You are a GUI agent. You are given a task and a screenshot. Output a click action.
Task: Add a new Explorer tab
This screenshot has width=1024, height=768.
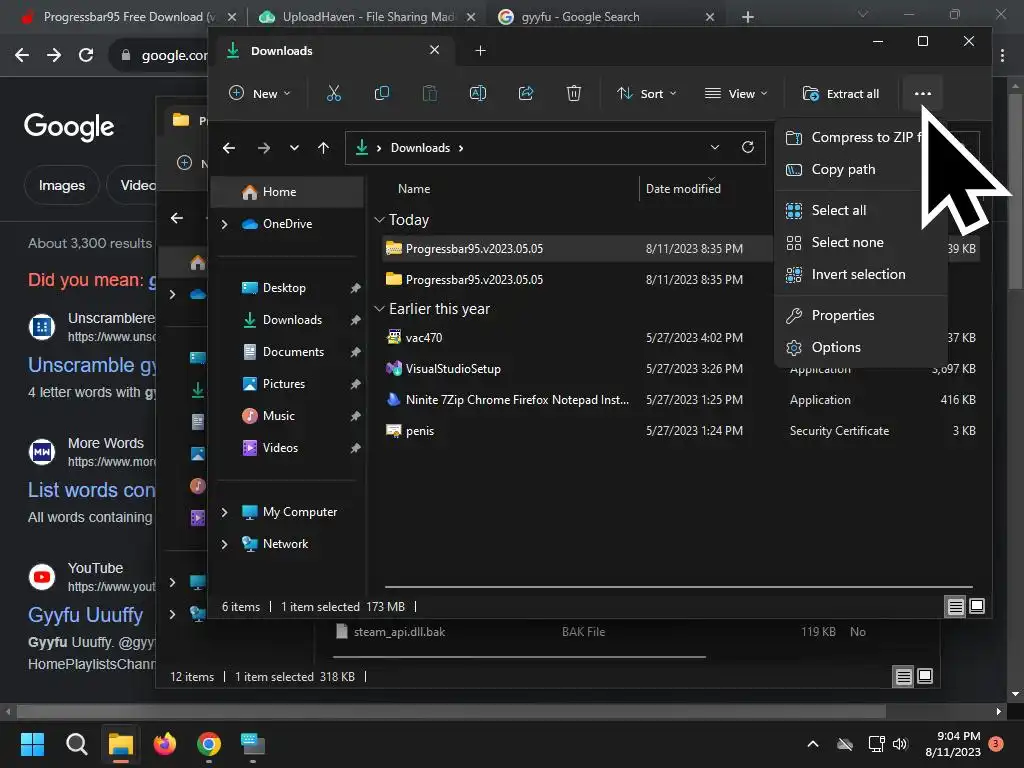coord(480,51)
